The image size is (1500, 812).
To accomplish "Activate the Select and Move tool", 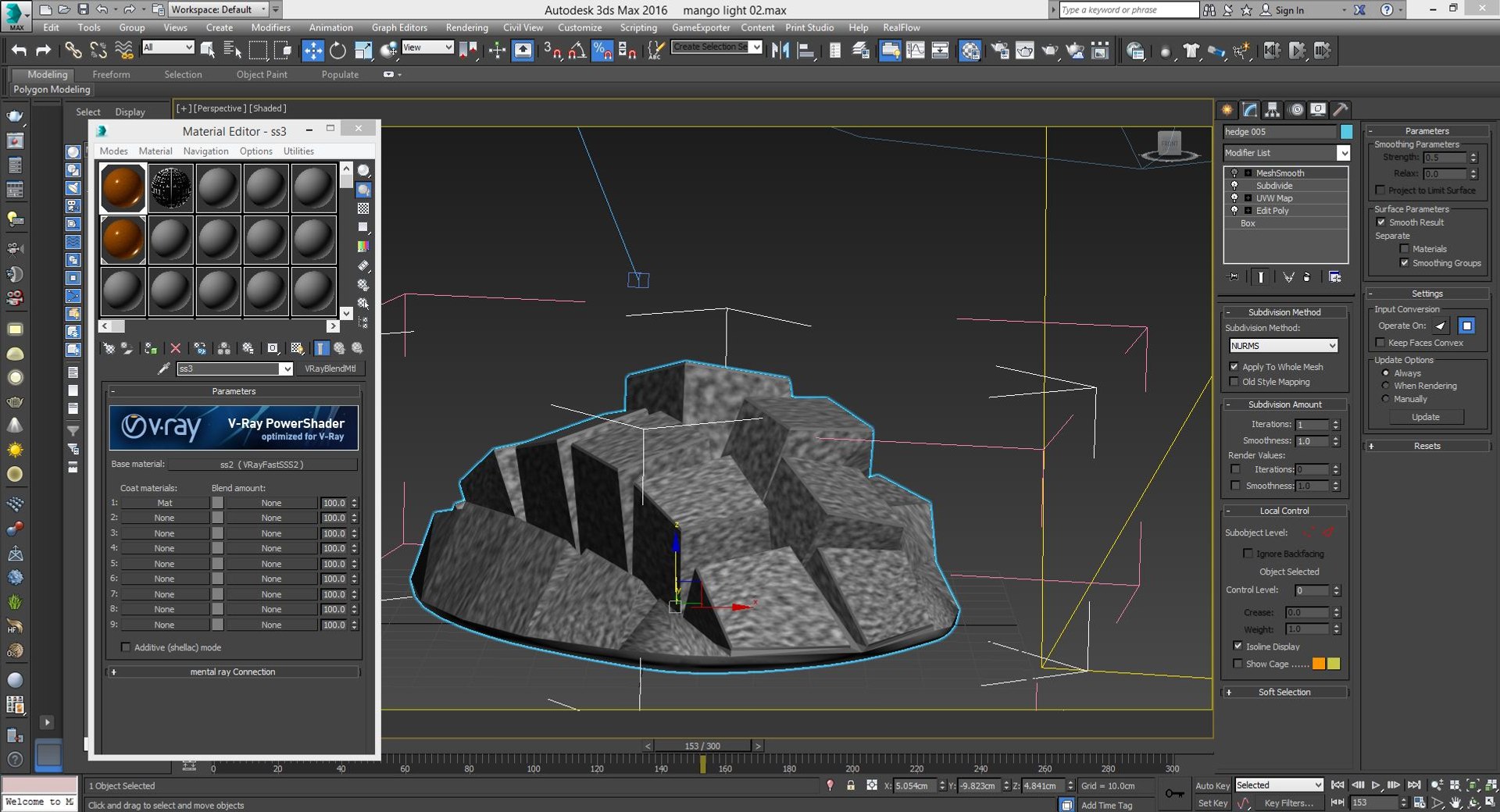I will tap(312, 51).
